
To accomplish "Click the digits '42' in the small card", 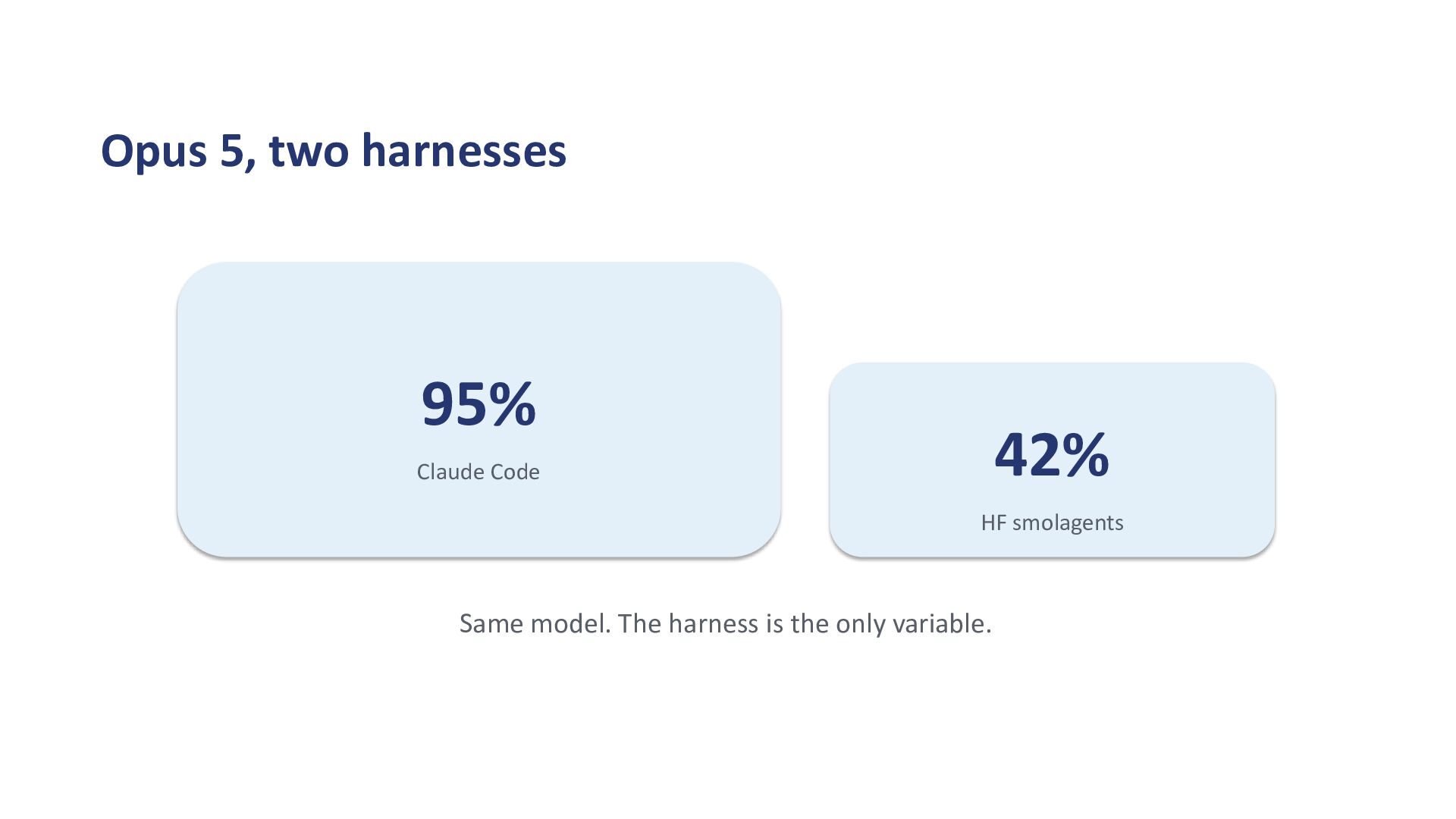I will coord(1027,455).
